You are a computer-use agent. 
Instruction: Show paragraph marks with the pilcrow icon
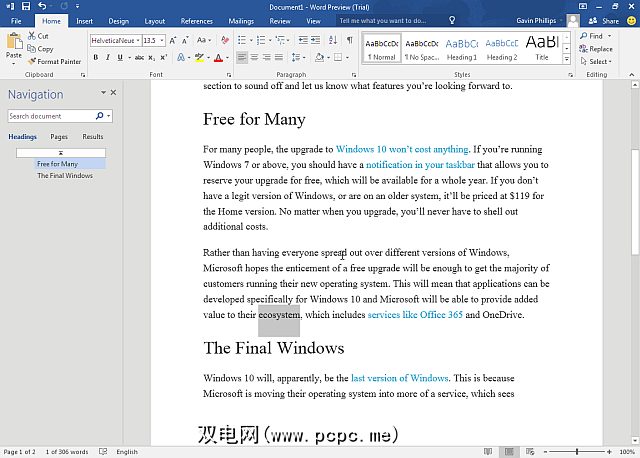(349, 40)
